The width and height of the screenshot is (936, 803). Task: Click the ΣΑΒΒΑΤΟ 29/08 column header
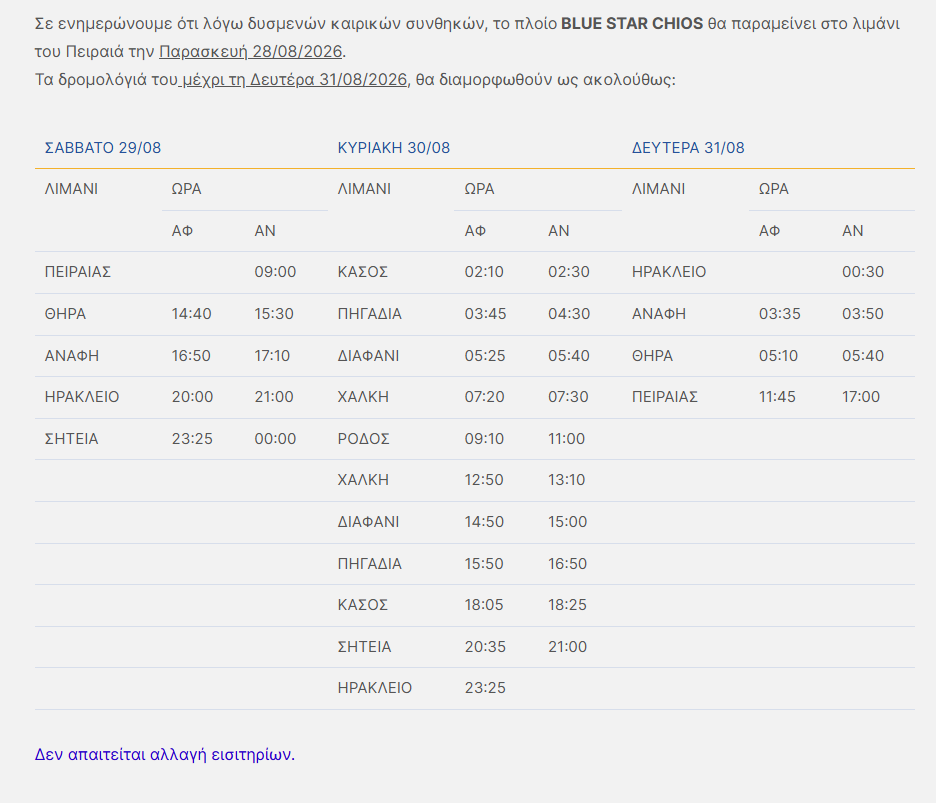click(x=103, y=148)
